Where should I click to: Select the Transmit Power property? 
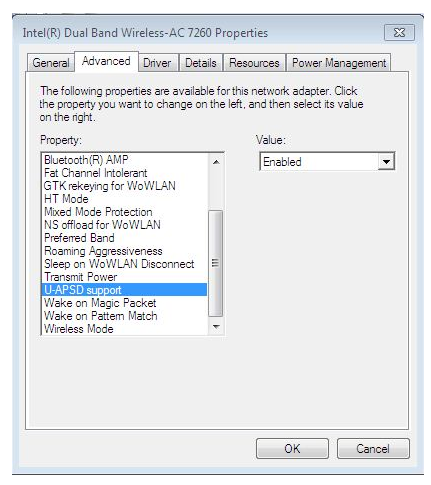[x=80, y=277]
